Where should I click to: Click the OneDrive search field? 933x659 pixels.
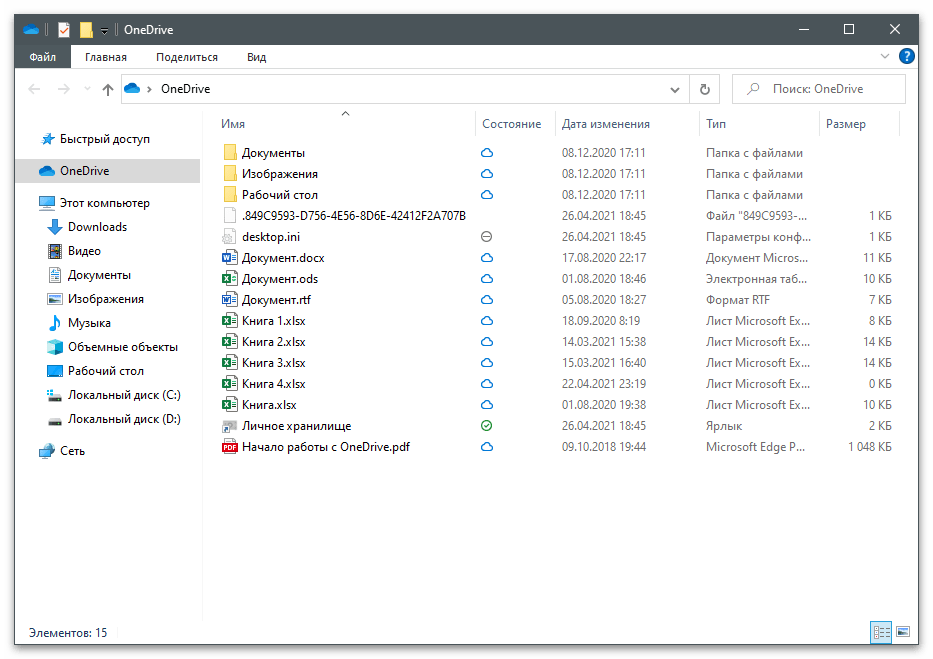pos(819,89)
